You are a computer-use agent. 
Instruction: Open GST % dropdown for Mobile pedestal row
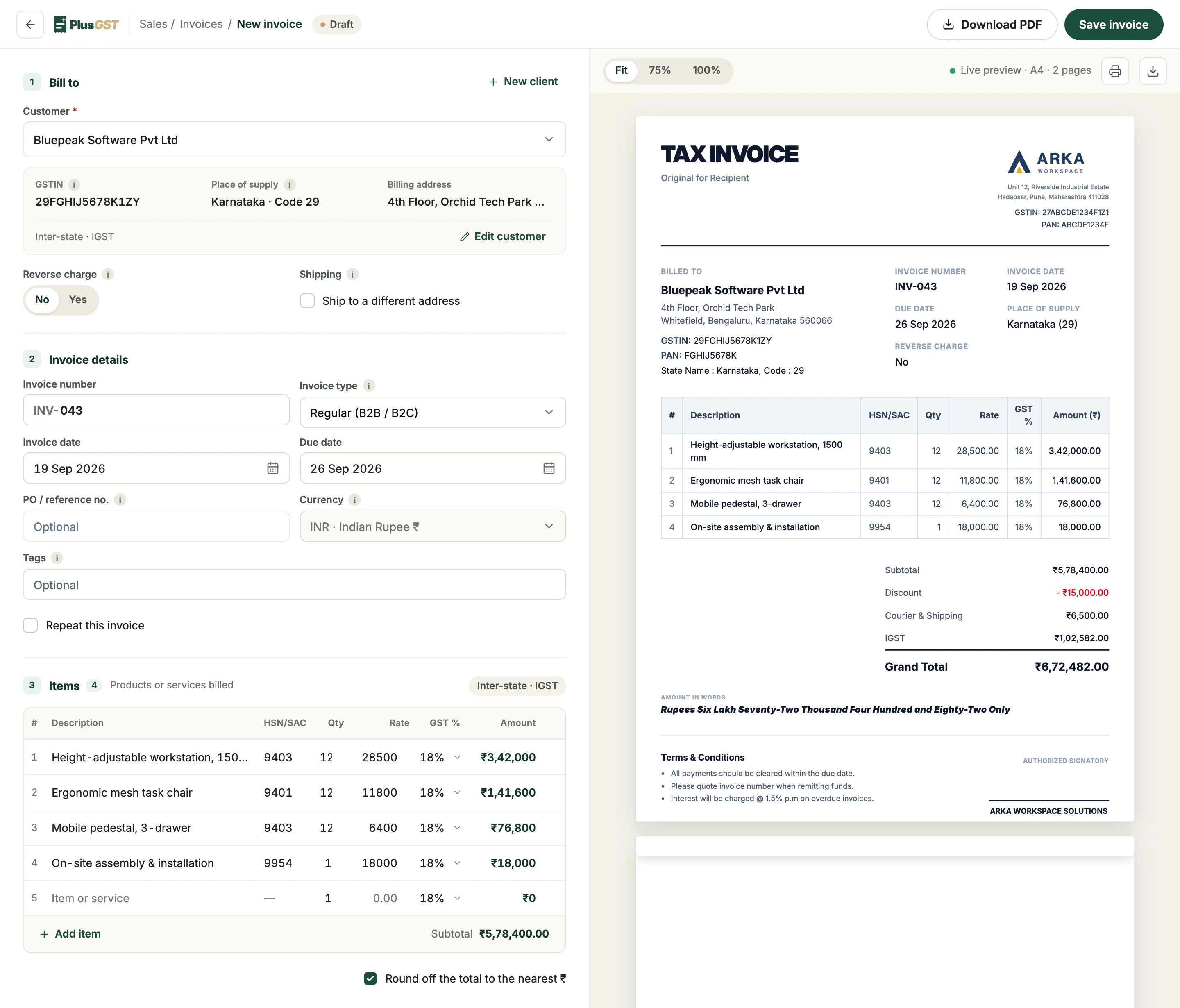[440, 827]
